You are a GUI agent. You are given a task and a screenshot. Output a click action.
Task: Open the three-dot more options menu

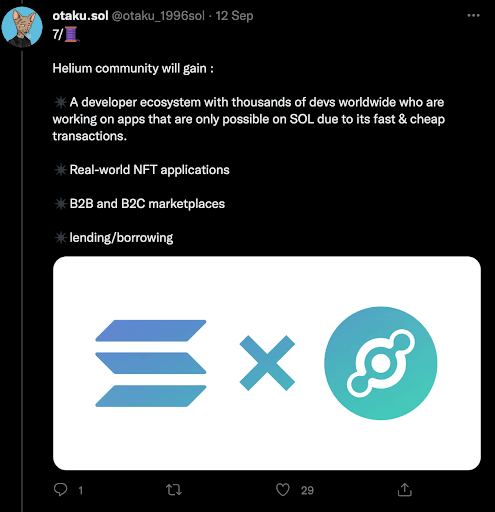coord(473,15)
